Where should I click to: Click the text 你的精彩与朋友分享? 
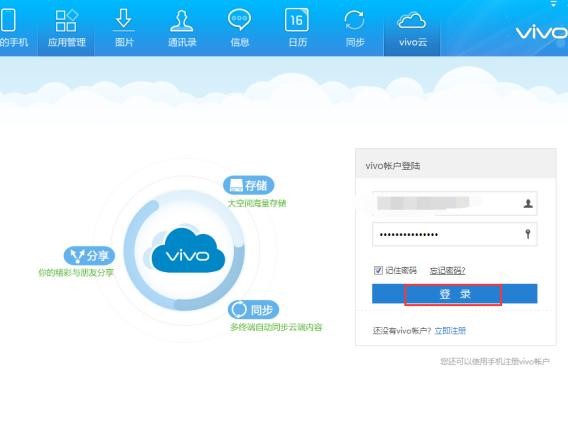tap(76, 272)
